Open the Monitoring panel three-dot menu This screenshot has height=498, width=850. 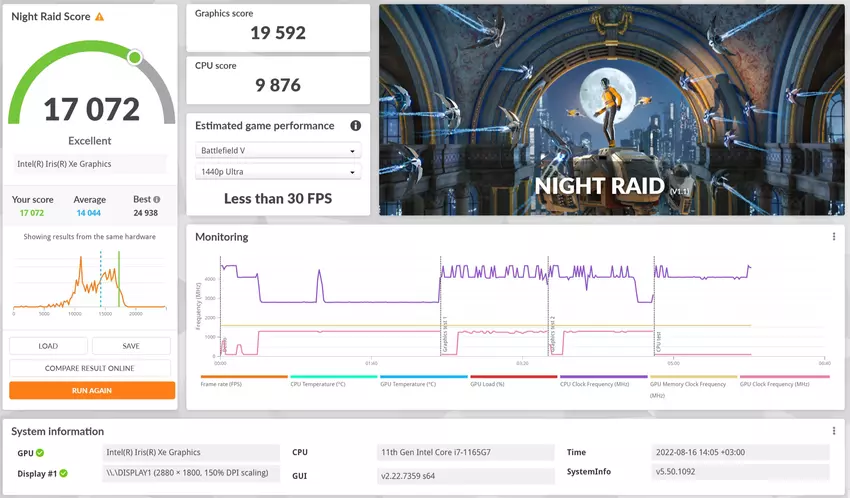click(834, 237)
